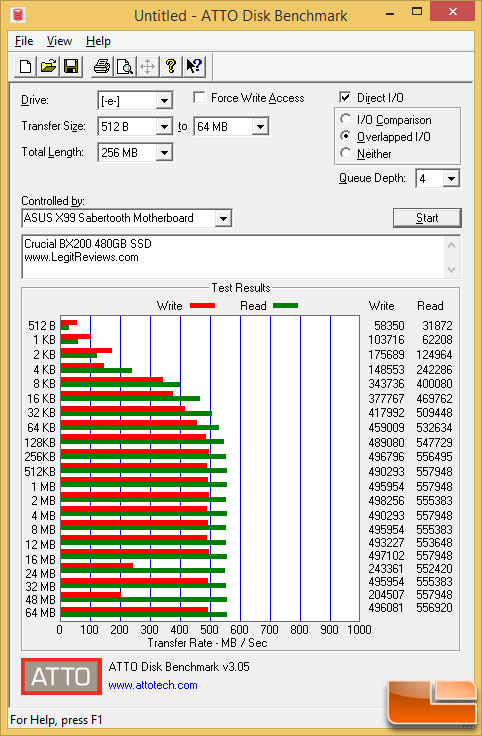This screenshot has width=482, height=736.
Task: Visit the www.attotech.com link
Action: (153, 685)
